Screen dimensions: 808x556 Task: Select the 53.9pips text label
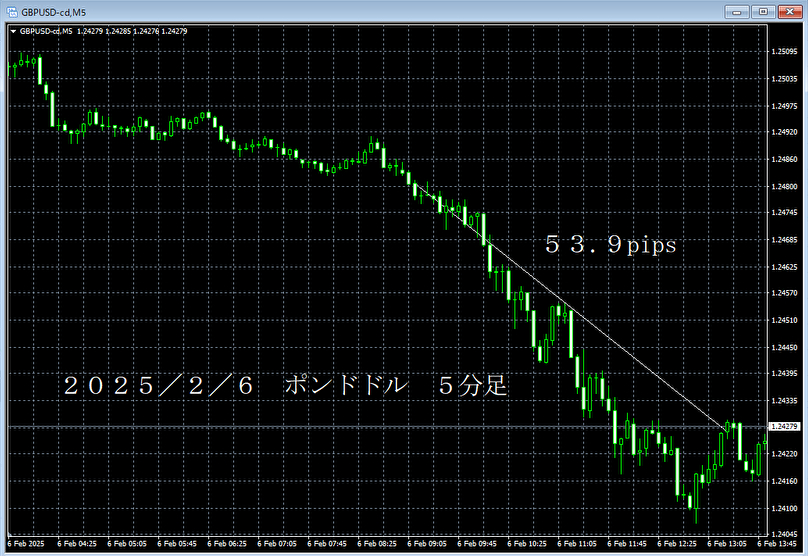[x=611, y=244]
